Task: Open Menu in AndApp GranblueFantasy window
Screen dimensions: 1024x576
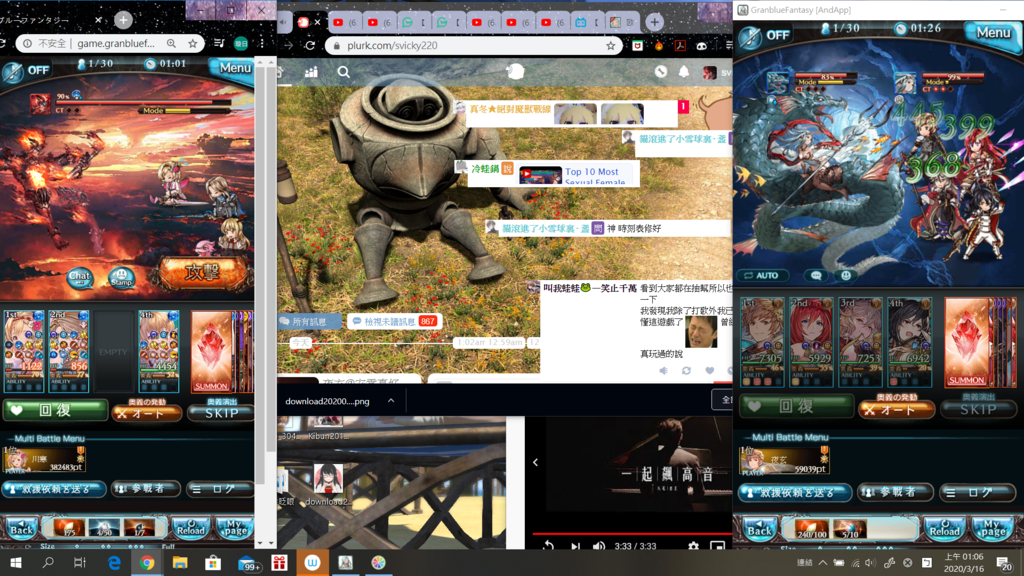Action: click(992, 32)
